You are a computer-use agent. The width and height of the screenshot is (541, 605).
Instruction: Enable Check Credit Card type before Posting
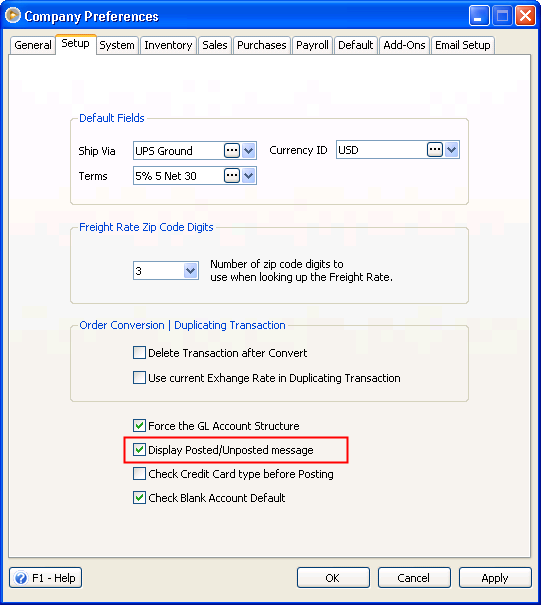pos(139,473)
